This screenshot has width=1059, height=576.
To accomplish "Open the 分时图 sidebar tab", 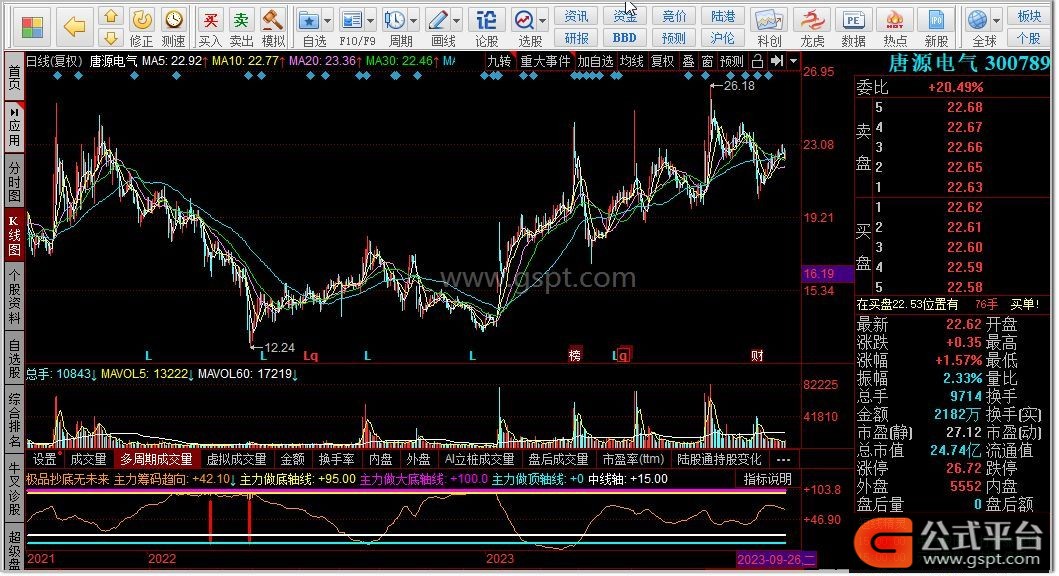I will (x=14, y=182).
